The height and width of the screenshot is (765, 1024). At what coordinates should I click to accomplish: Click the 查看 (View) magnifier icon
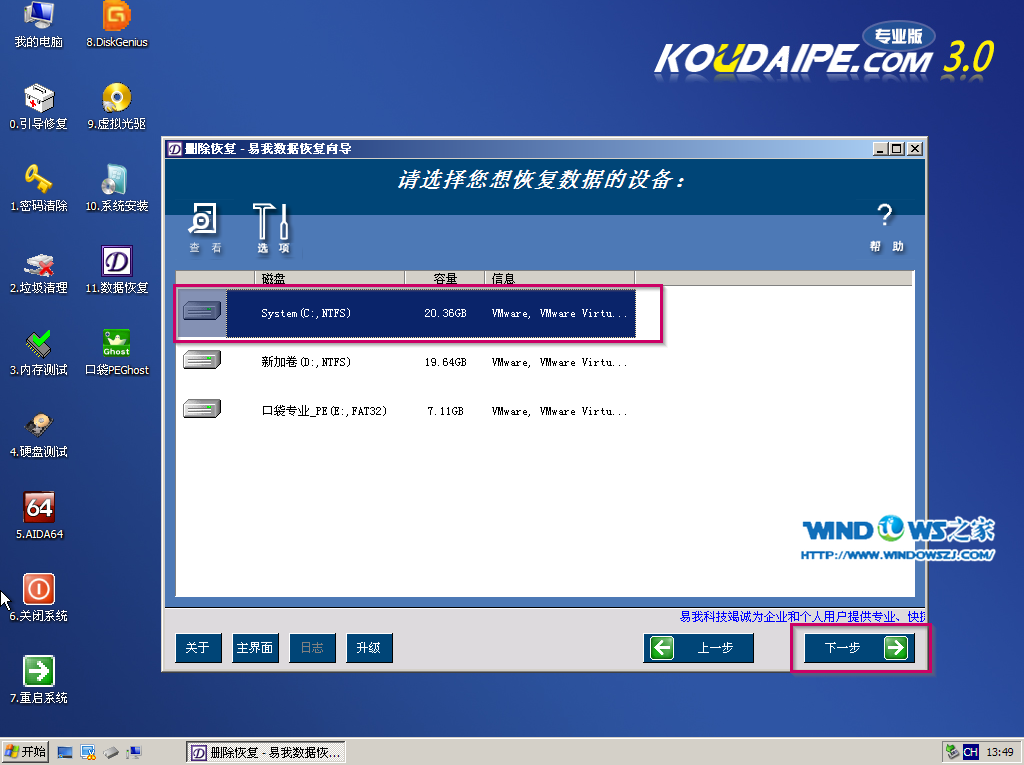[204, 221]
